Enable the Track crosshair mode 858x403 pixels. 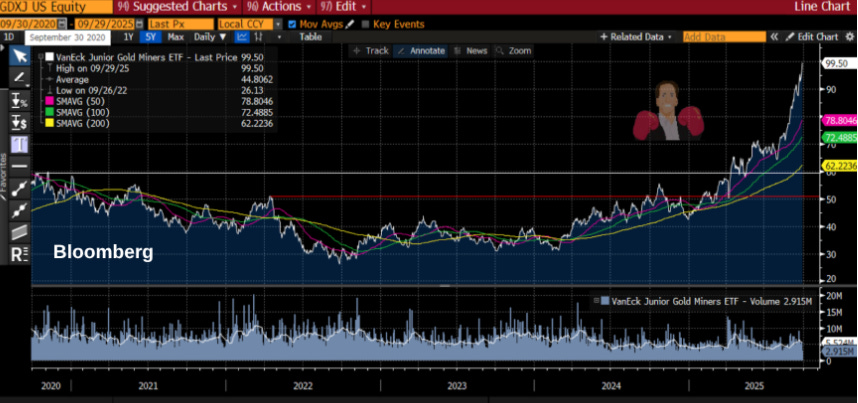[371, 50]
